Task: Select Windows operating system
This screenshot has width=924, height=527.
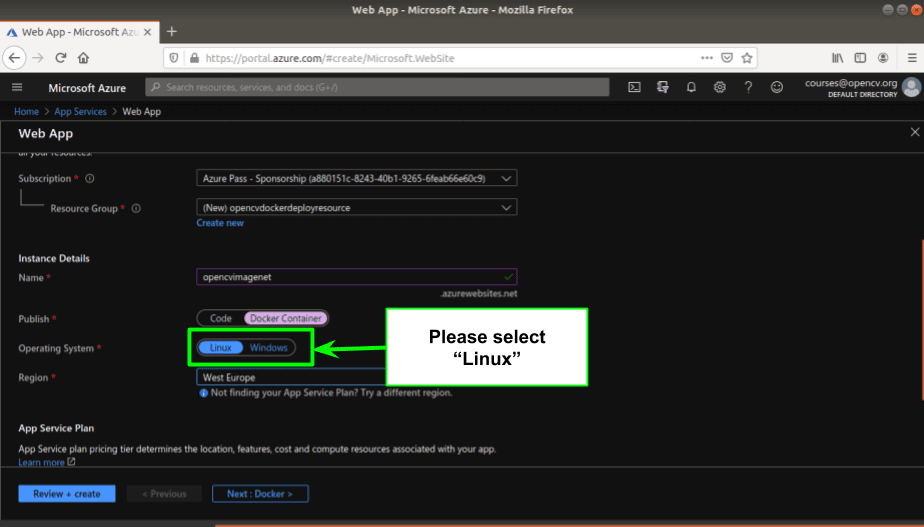Action: [x=268, y=348]
